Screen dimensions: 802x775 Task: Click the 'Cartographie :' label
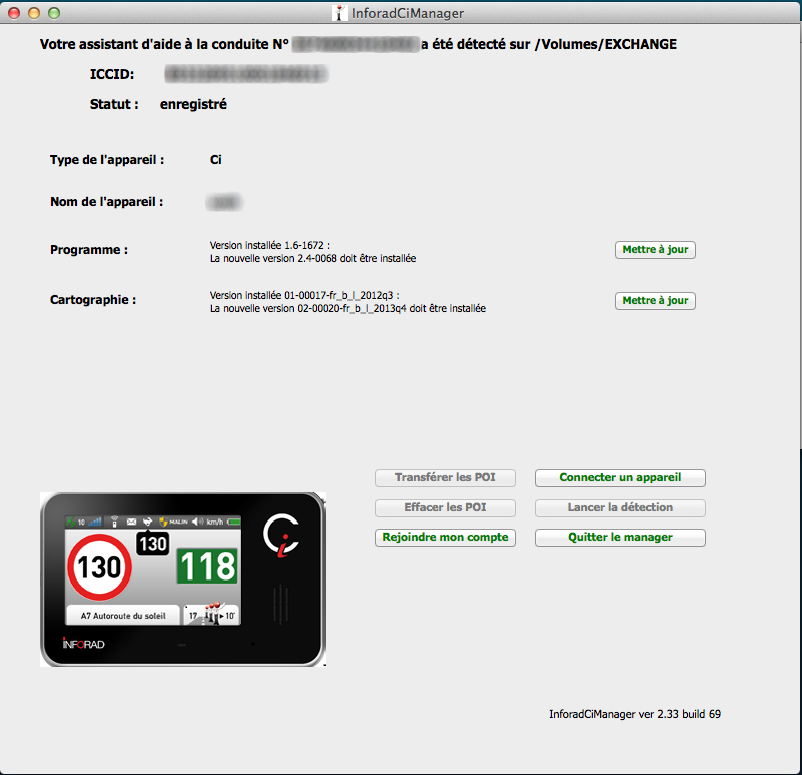tap(93, 300)
